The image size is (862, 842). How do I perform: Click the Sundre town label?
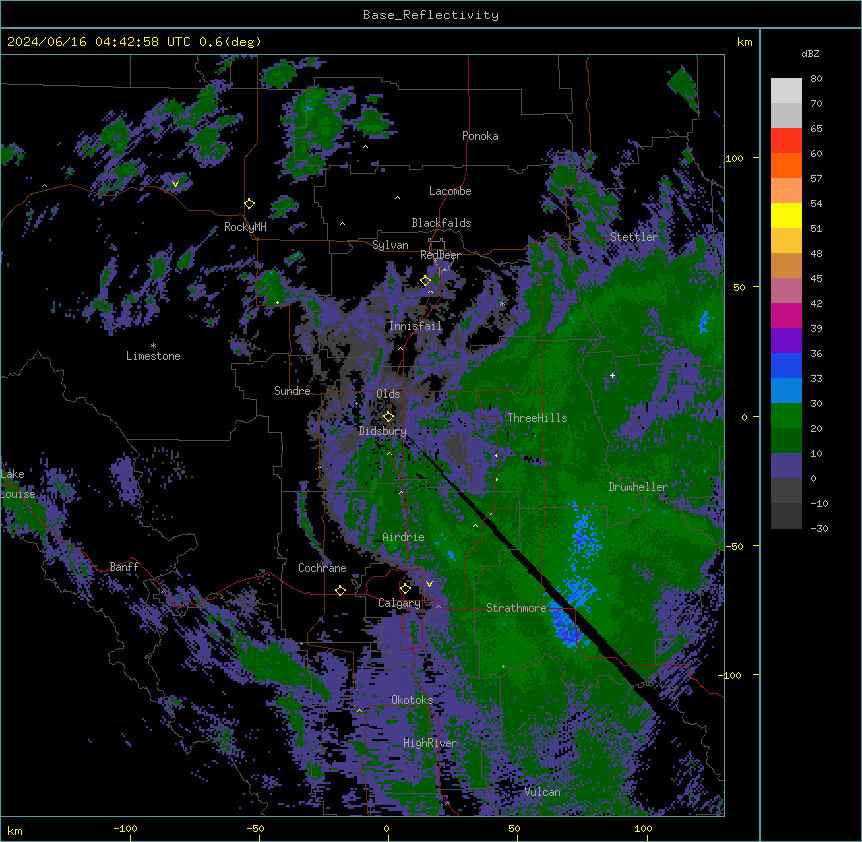coord(292,391)
